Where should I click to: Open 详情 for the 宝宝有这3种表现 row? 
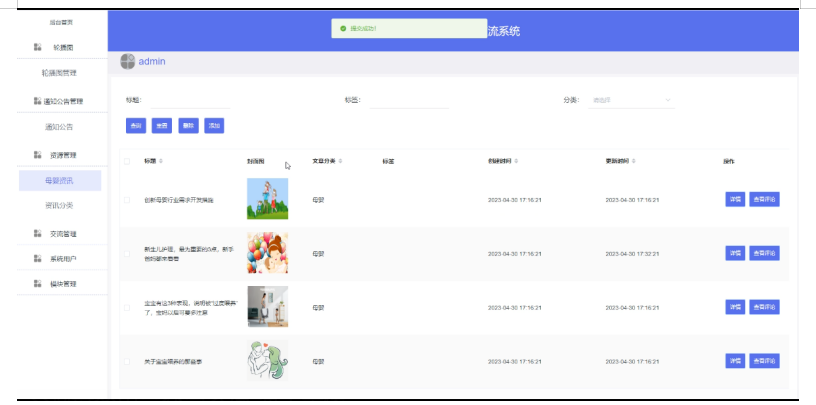point(735,307)
